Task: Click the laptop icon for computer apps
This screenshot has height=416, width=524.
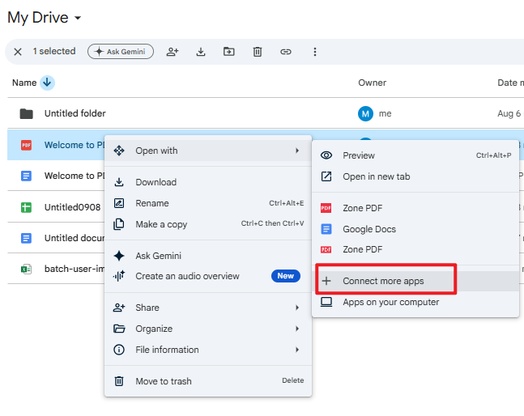Action: [x=326, y=302]
